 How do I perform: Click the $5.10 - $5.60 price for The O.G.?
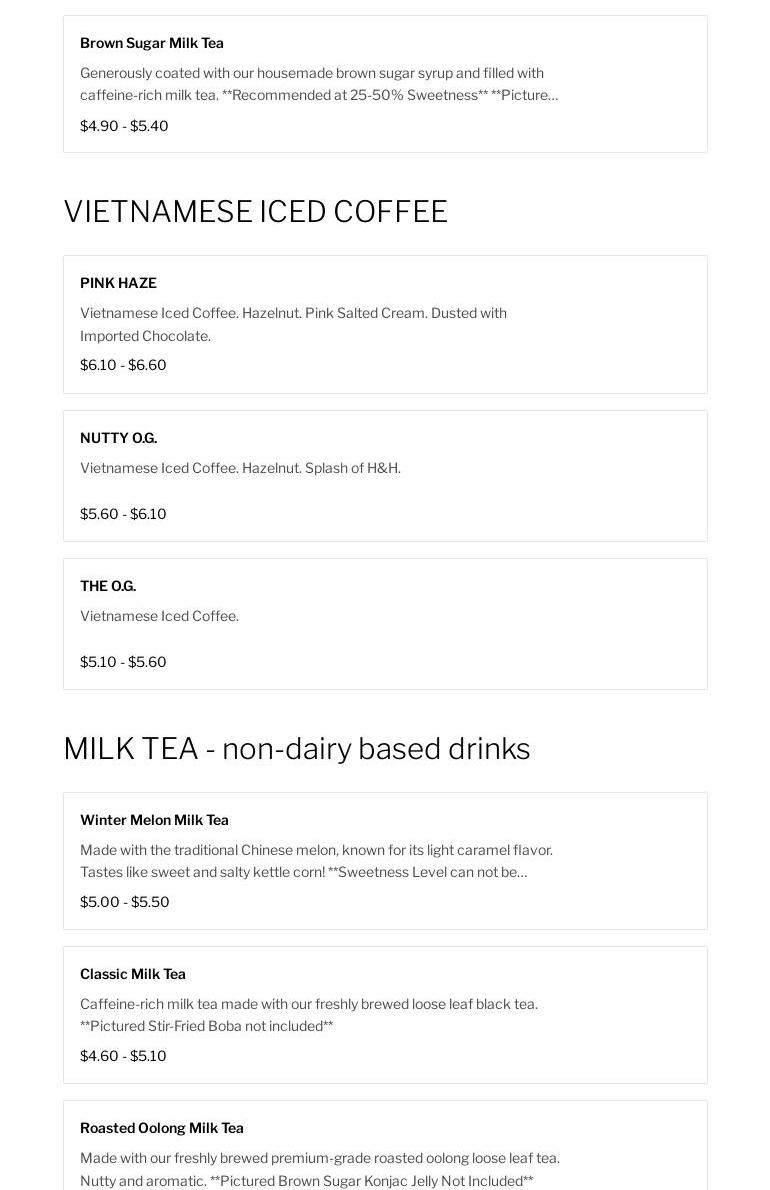click(x=123, y=662)
